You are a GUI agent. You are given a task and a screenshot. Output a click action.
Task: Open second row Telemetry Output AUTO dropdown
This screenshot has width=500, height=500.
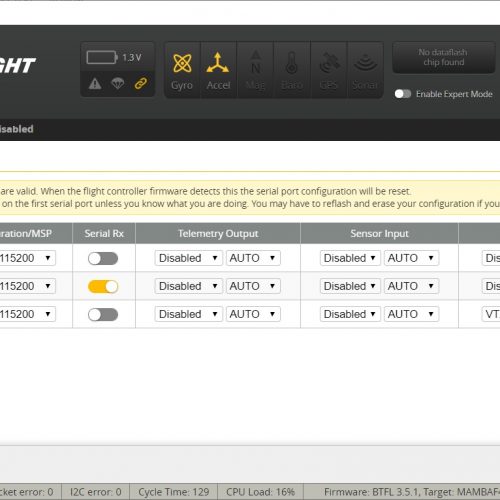tap(253, 286)
